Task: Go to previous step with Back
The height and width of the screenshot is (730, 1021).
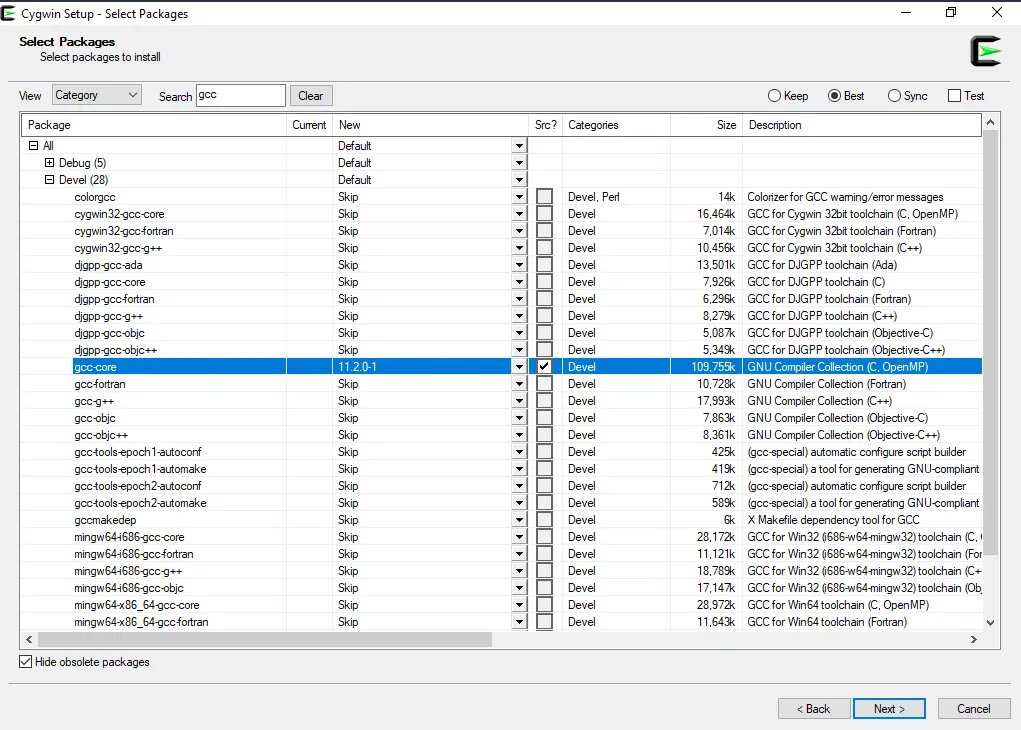Action: pyautogui.click(x=814, y=709)
